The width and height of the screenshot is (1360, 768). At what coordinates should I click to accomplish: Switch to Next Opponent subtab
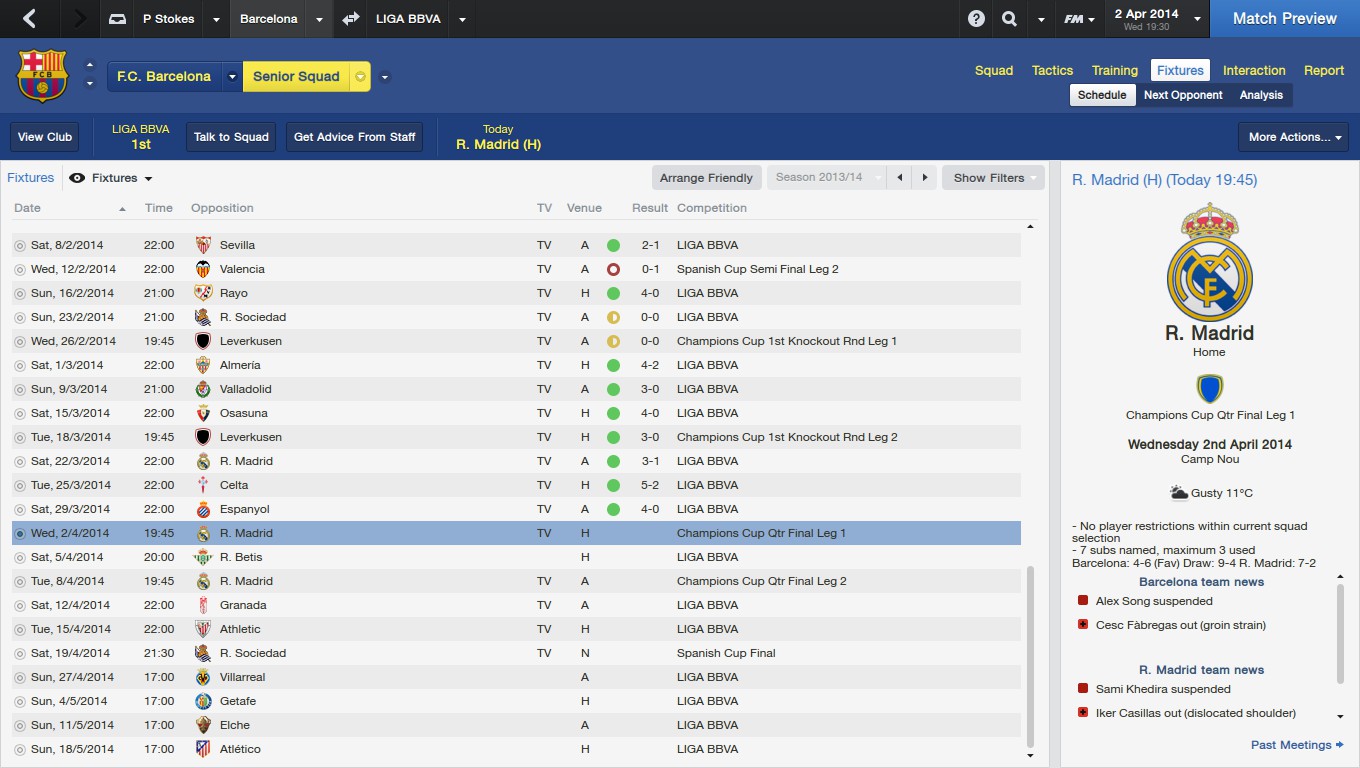tap(1183, 95)
